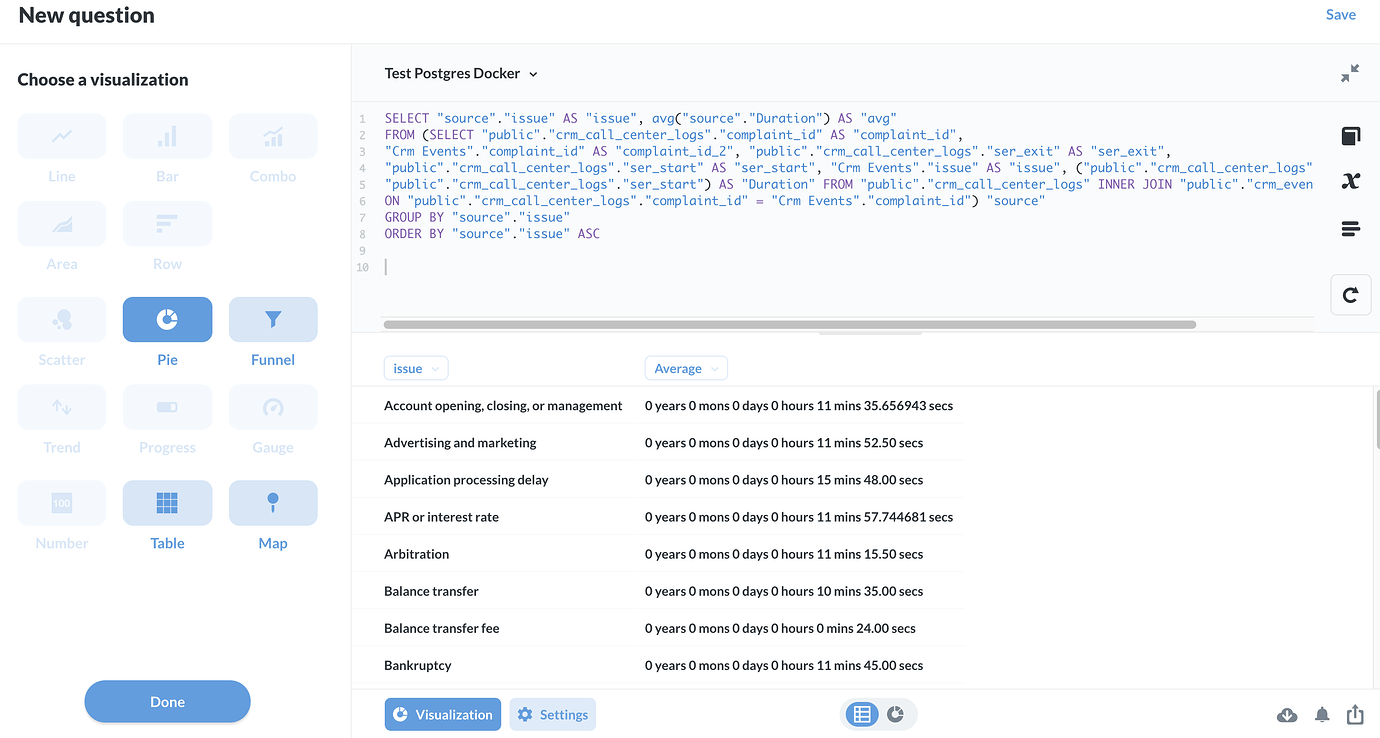1380x738 pixels.
Task: Save the new question
Action: click(x=1341, y=14)
